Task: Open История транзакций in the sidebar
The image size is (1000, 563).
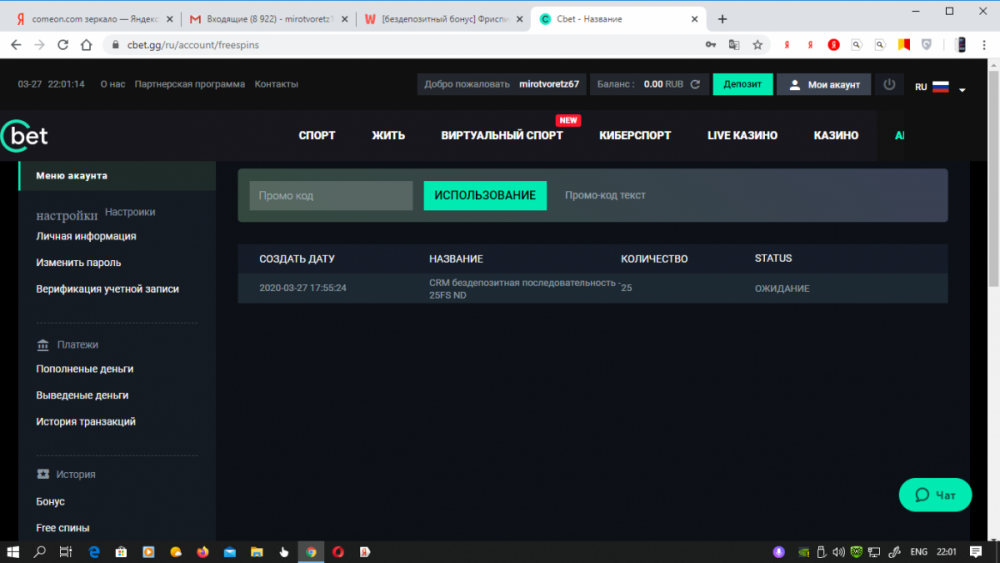Action: pos(86,422)
